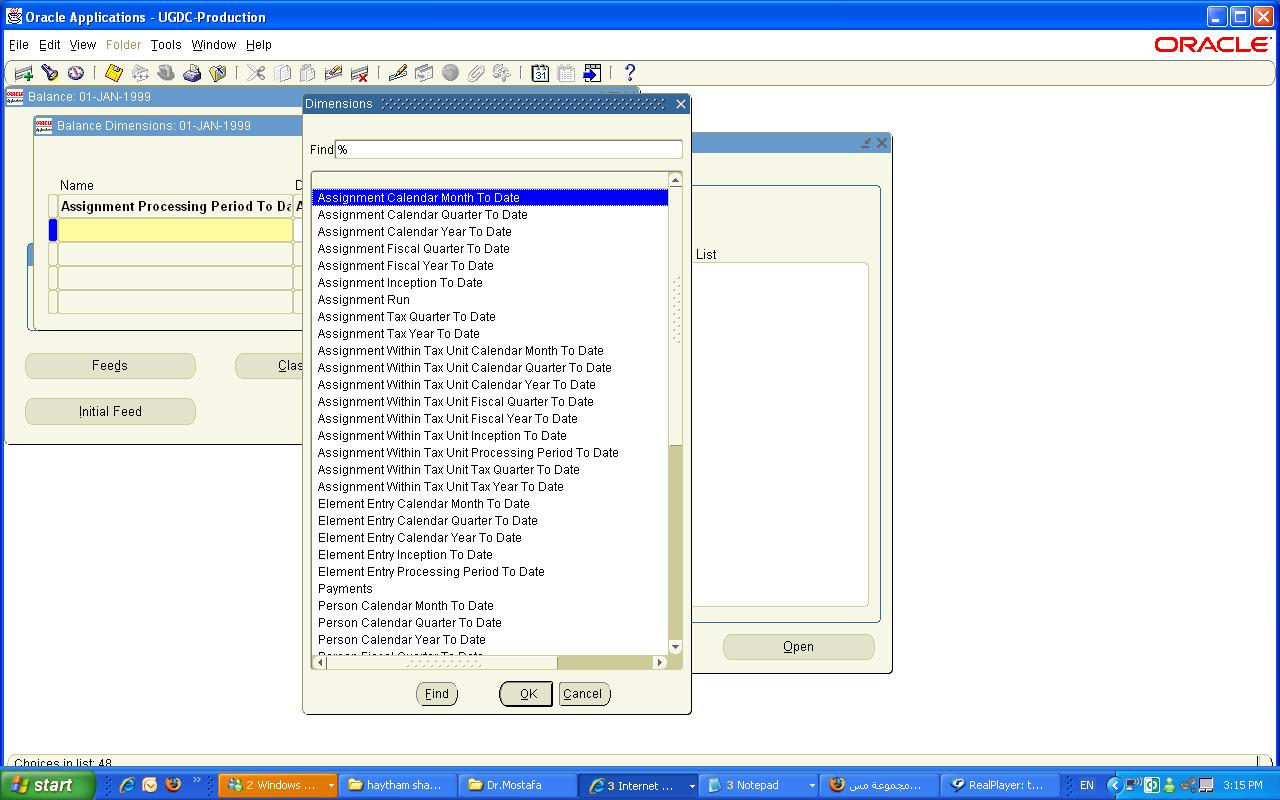Select Assignment Fiscal Year To Date

coord(405,266)
